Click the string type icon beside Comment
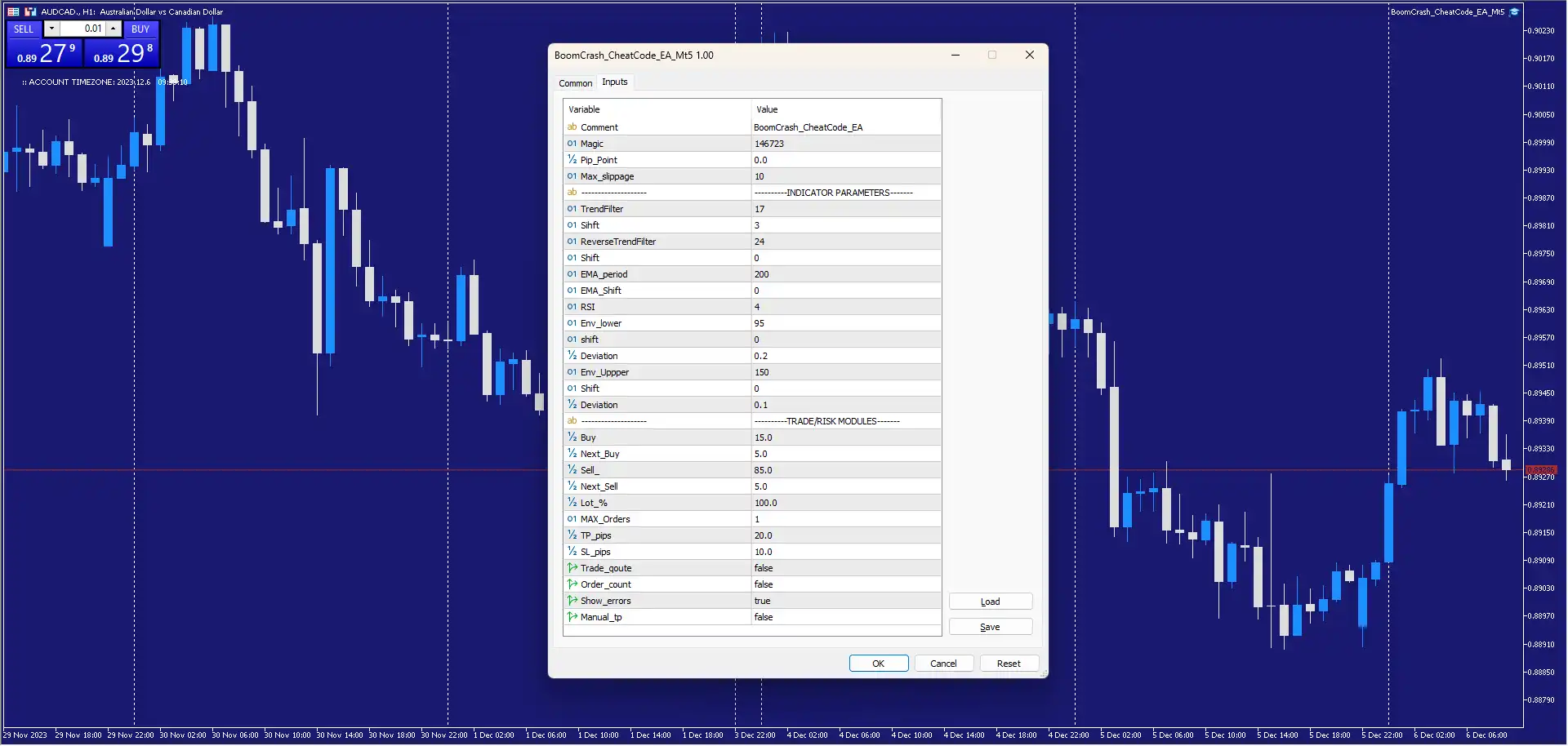 click(x=572, y=127)
